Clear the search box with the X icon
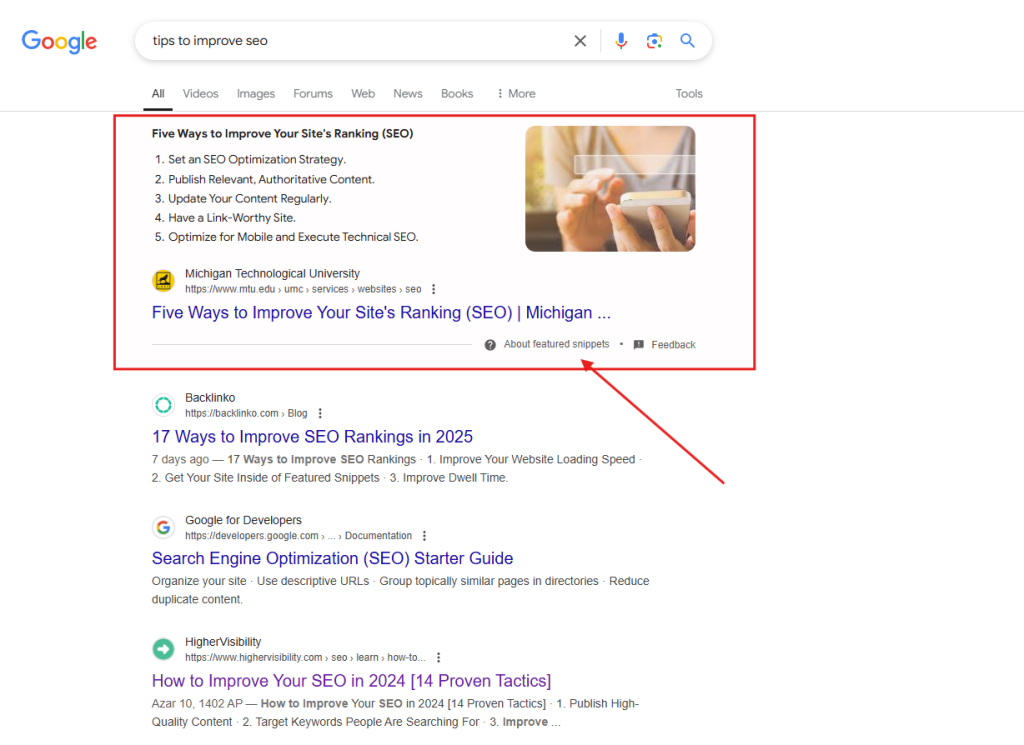 [580, 41]
